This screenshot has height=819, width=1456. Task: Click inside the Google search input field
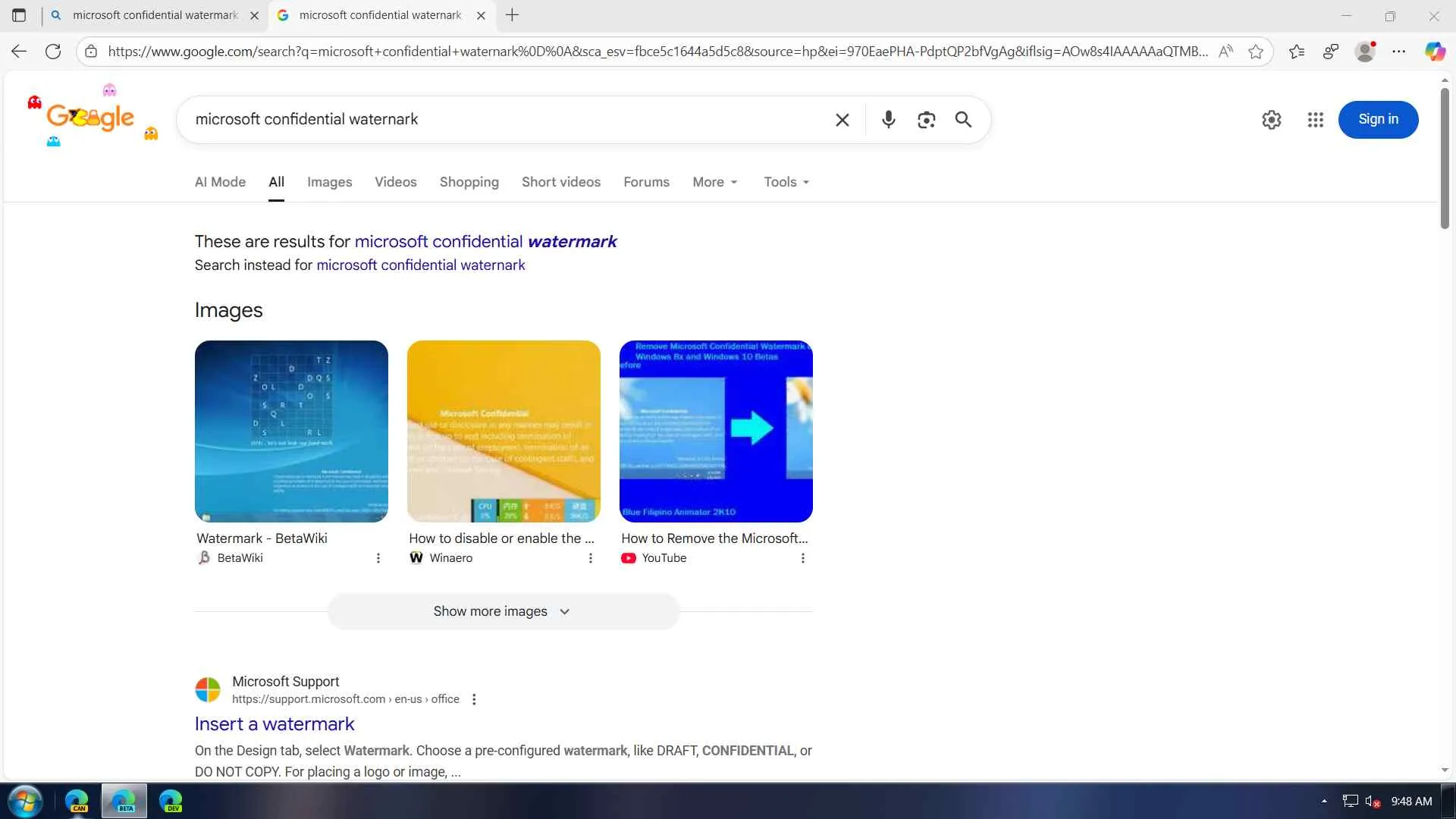point(500,120)
